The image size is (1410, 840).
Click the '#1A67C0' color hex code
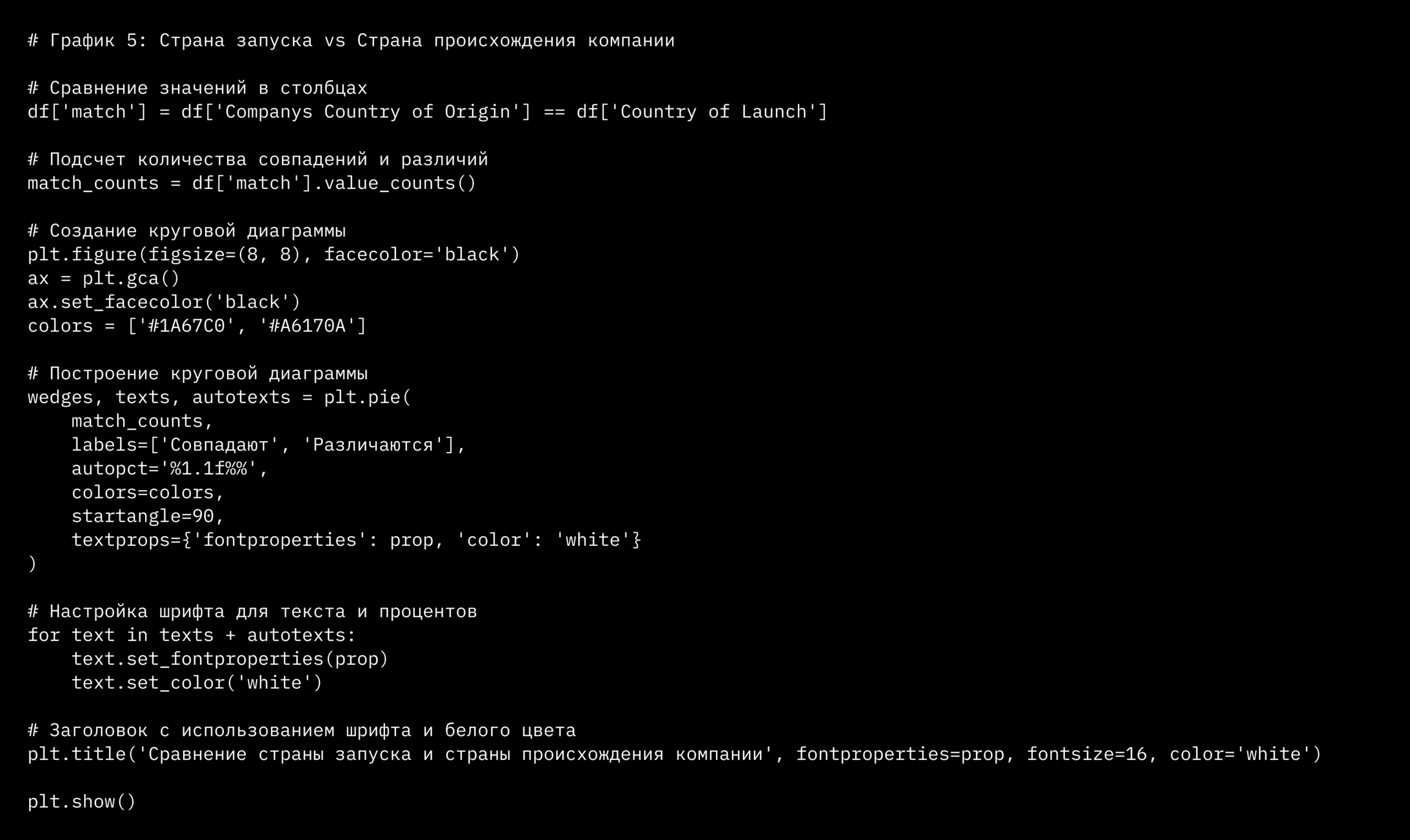pyautogui.click(x=187, y=326)
